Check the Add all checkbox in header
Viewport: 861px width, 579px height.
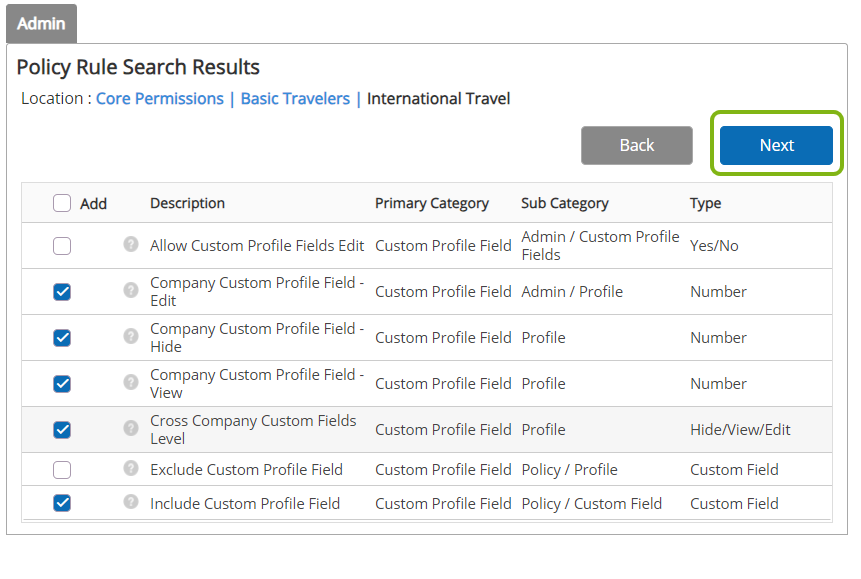(x=62, y=203)
